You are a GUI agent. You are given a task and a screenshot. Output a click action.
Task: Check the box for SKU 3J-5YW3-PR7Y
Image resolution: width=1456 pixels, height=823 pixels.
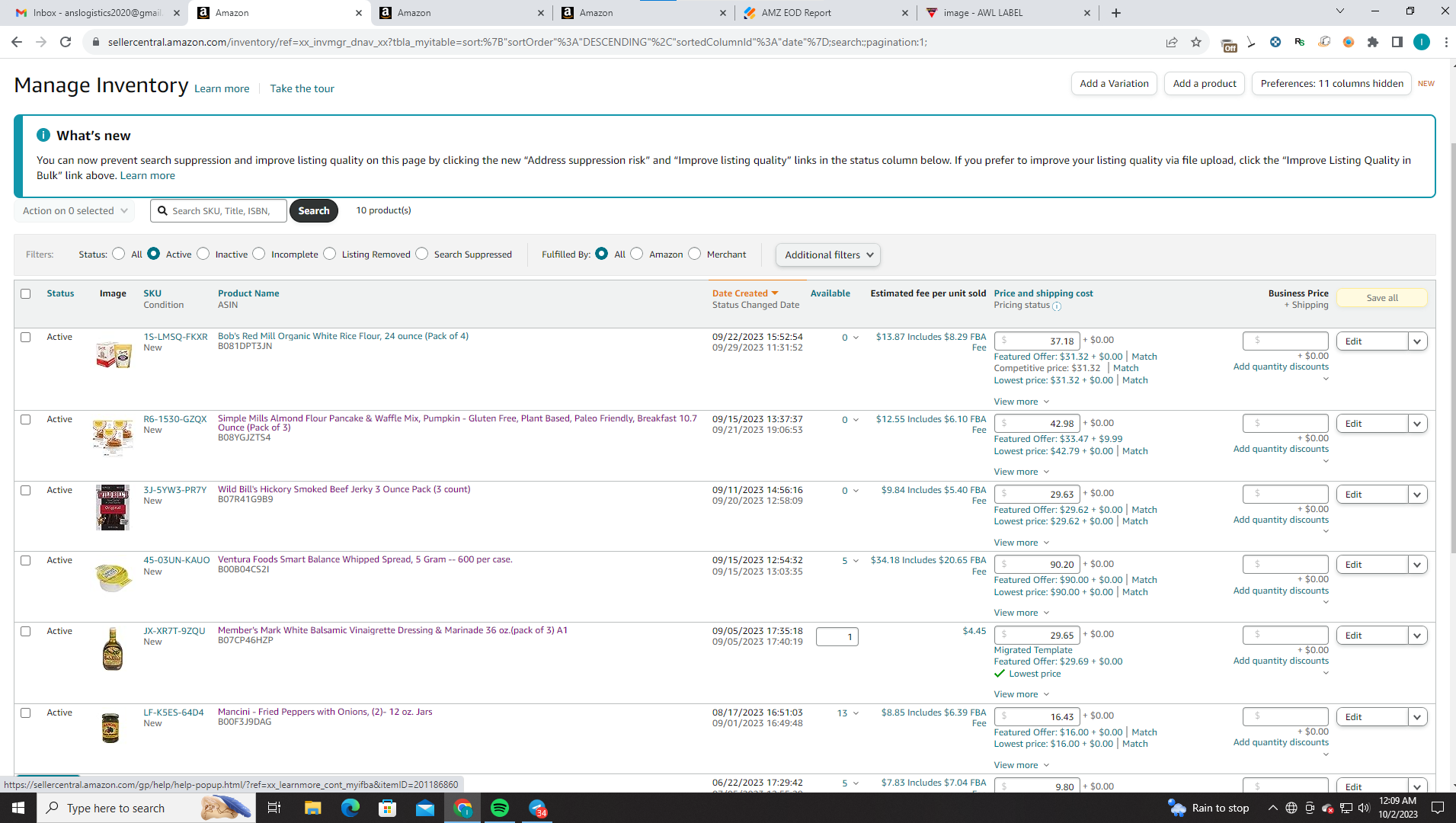click(x=26, y=491)
